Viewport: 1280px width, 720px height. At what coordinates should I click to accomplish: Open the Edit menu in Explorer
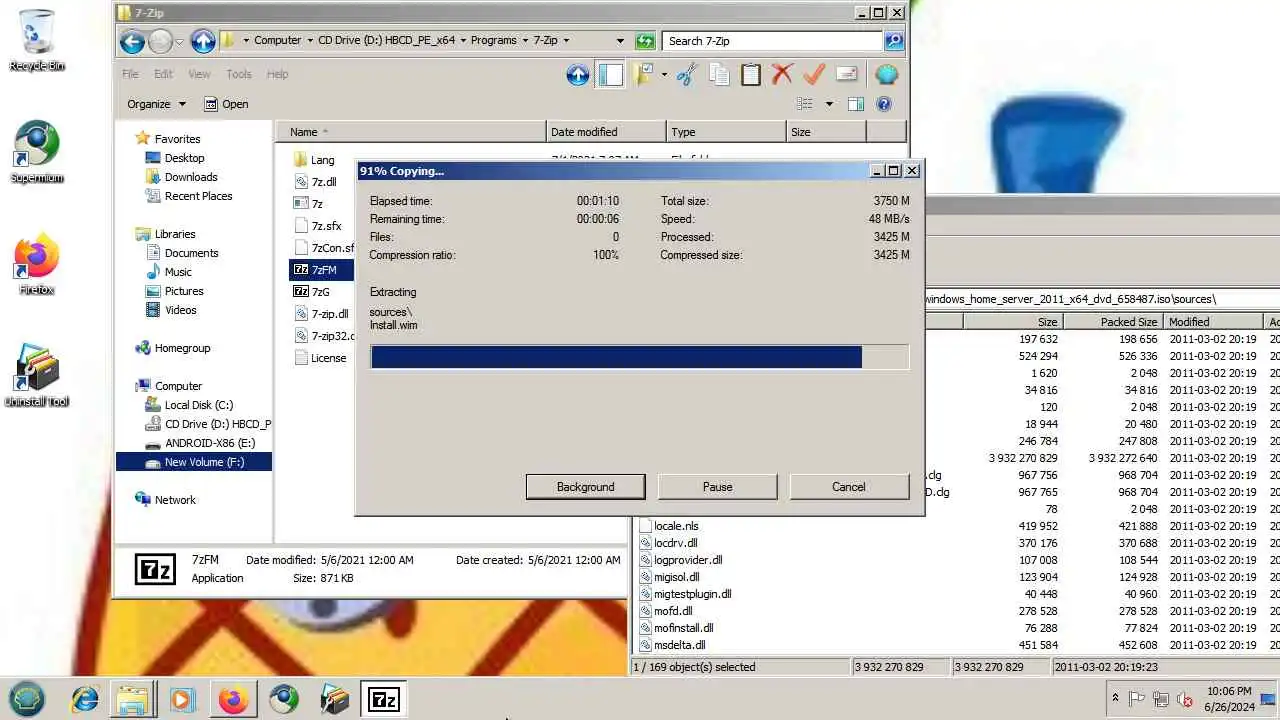163,74
